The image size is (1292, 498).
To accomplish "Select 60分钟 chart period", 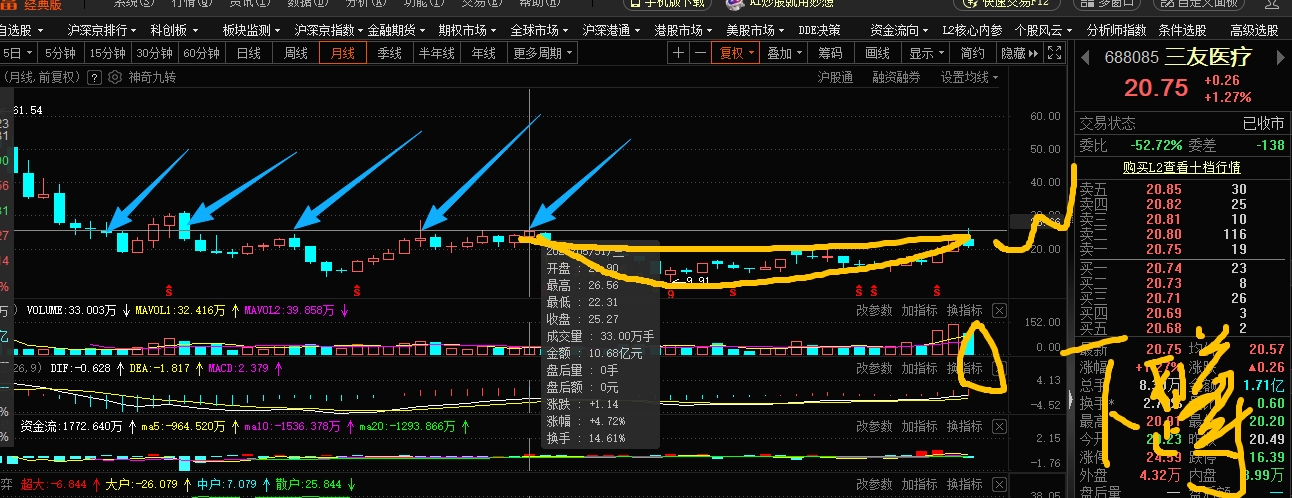I will [x=202, y=53].
